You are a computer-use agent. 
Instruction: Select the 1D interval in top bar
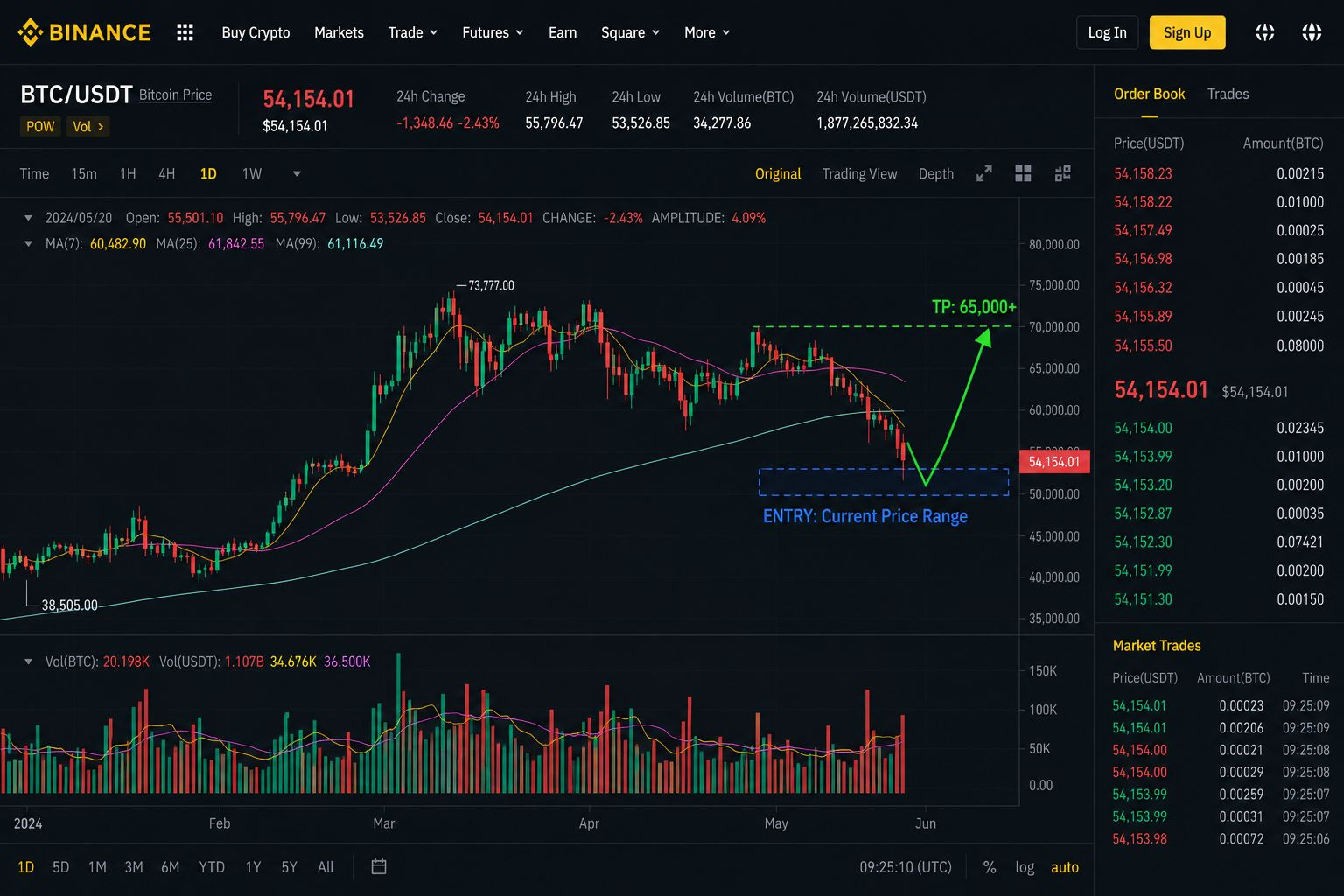coord(208,173)
